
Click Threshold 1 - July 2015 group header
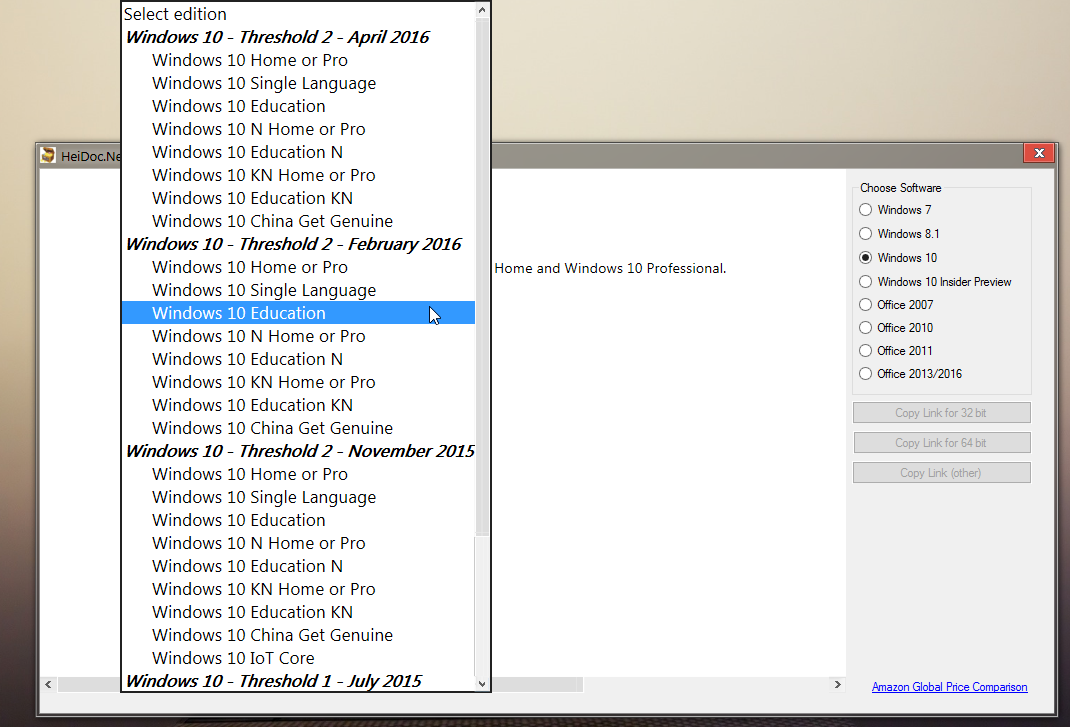click(x=298, y=681)
